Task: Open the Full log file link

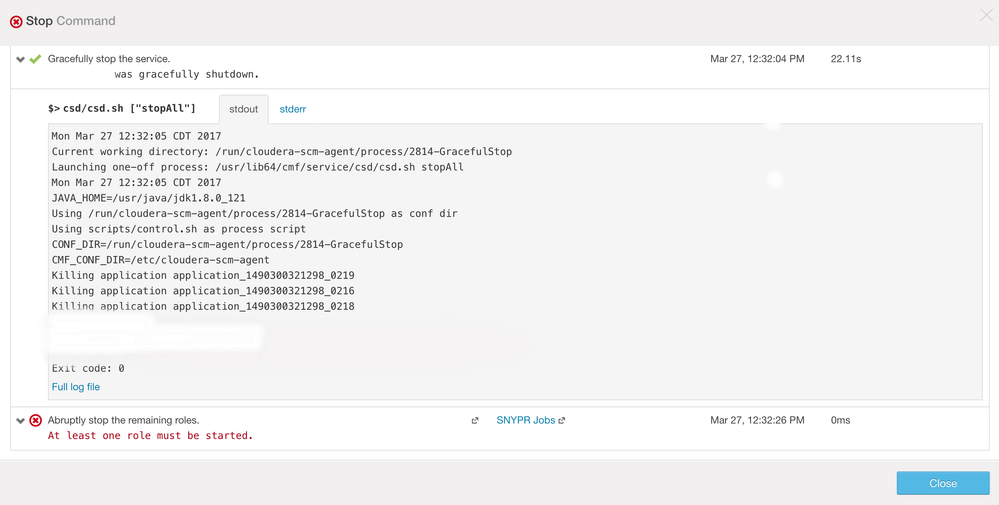Action: (x=76, y=387)
